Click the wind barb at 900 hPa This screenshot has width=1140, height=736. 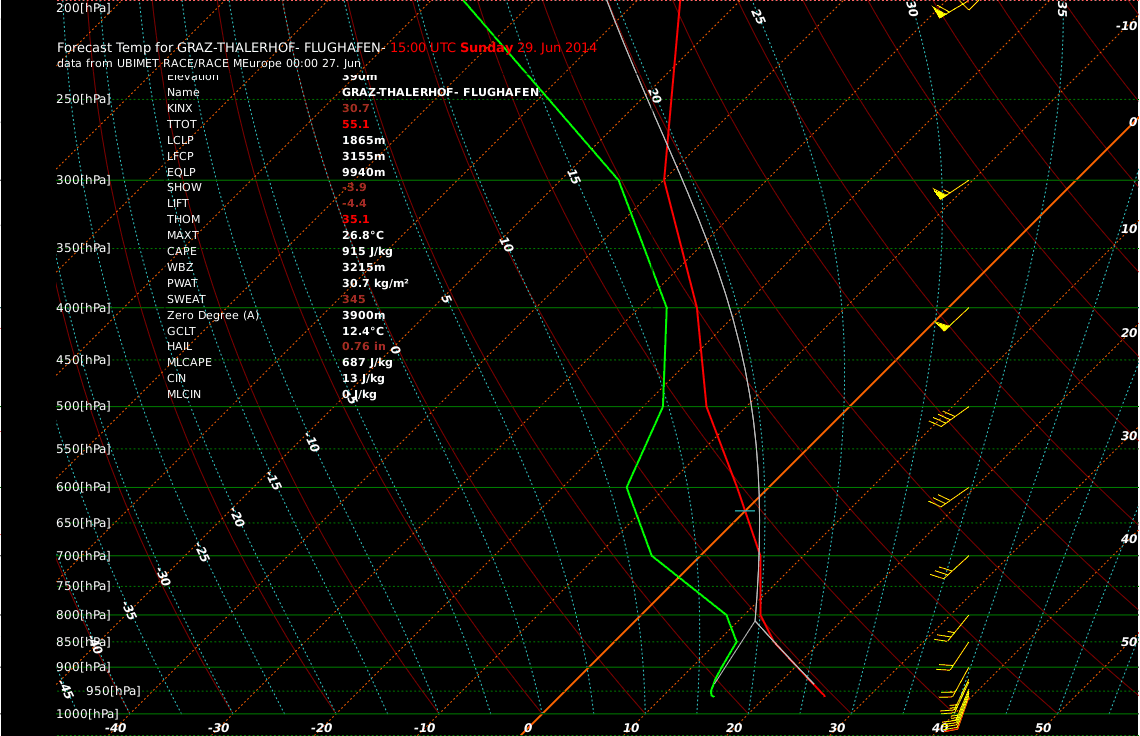[953, 683]
